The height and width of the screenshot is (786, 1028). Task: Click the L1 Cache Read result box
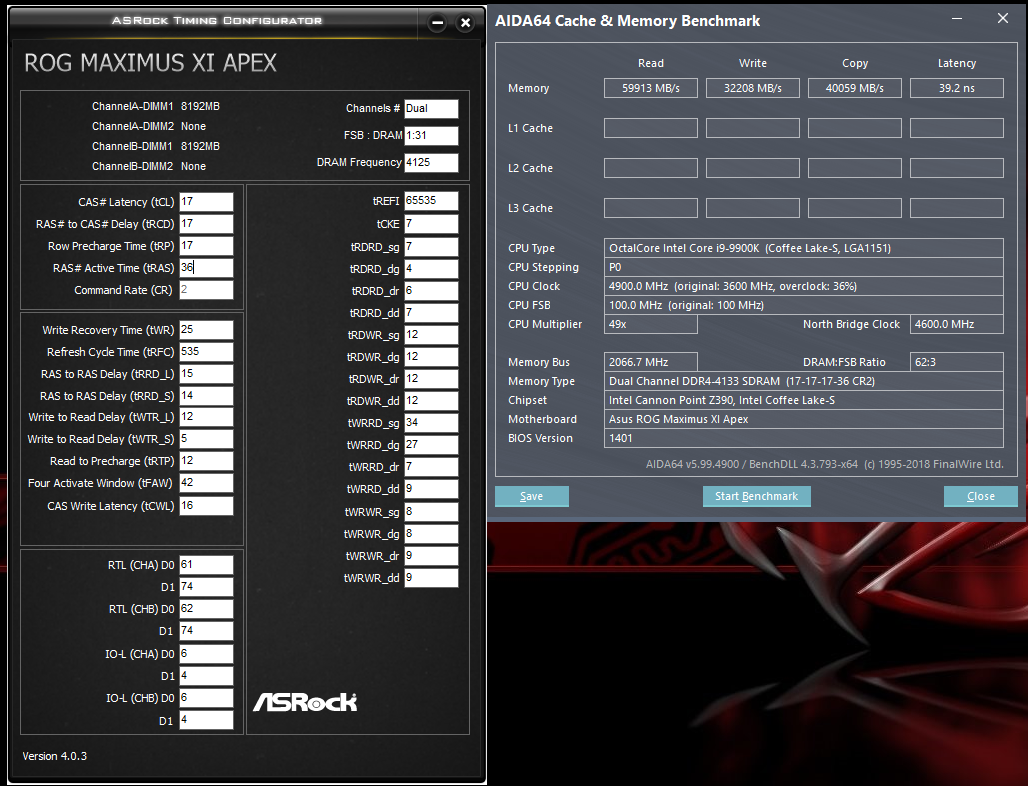point(650,128)
